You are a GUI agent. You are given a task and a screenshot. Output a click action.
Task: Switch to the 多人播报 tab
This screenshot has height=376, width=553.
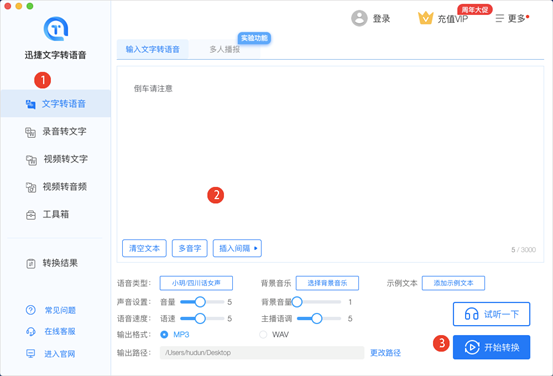tap(225, 49)
